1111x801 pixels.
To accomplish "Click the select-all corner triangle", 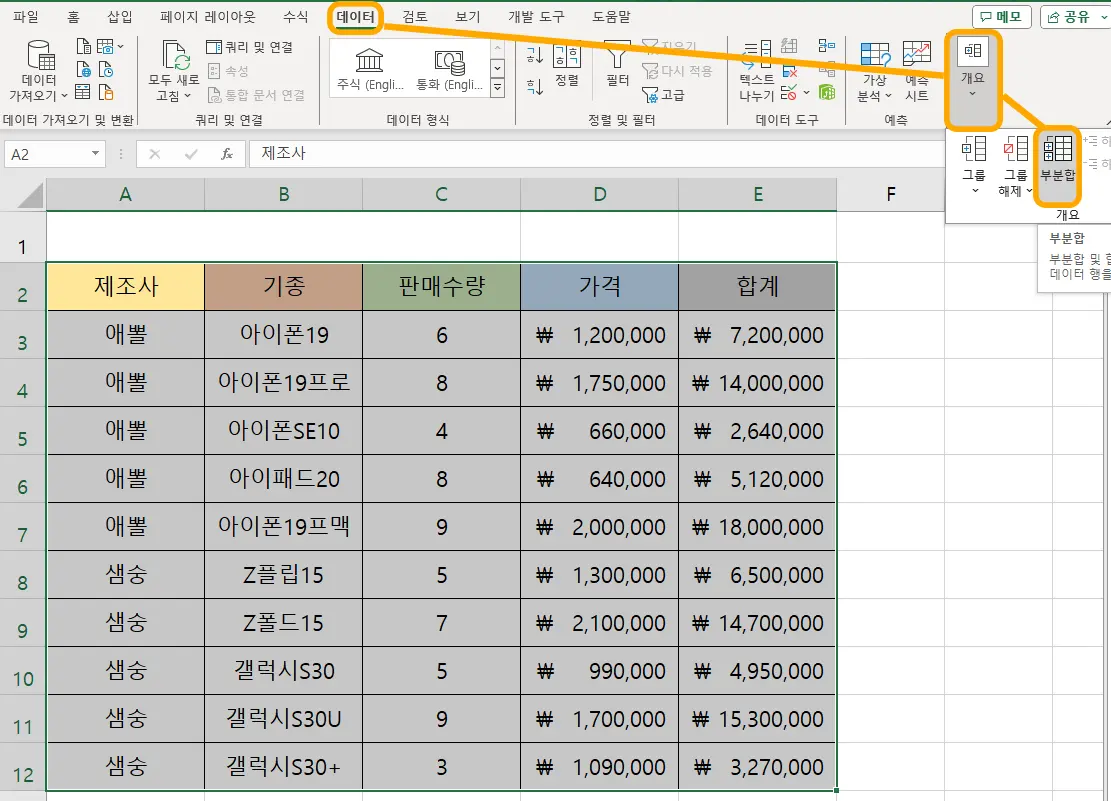I will (x=30, y=195).
